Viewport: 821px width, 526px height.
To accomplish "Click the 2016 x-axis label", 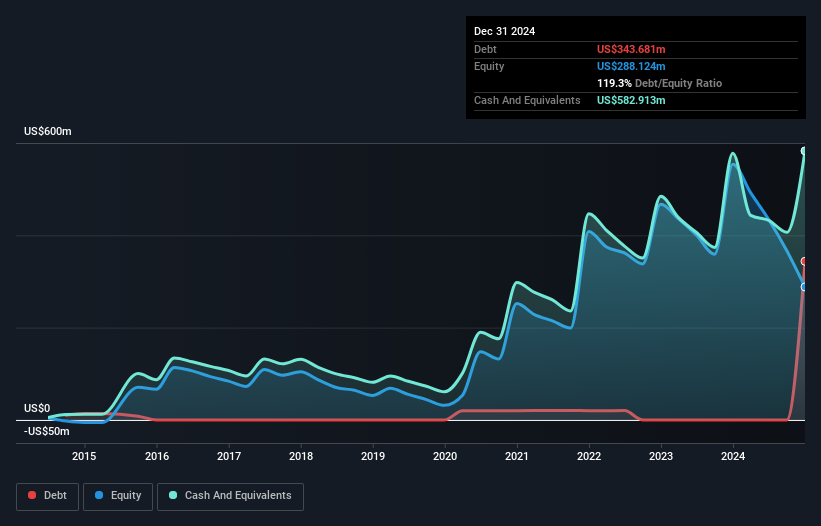I will coord(157,456).
